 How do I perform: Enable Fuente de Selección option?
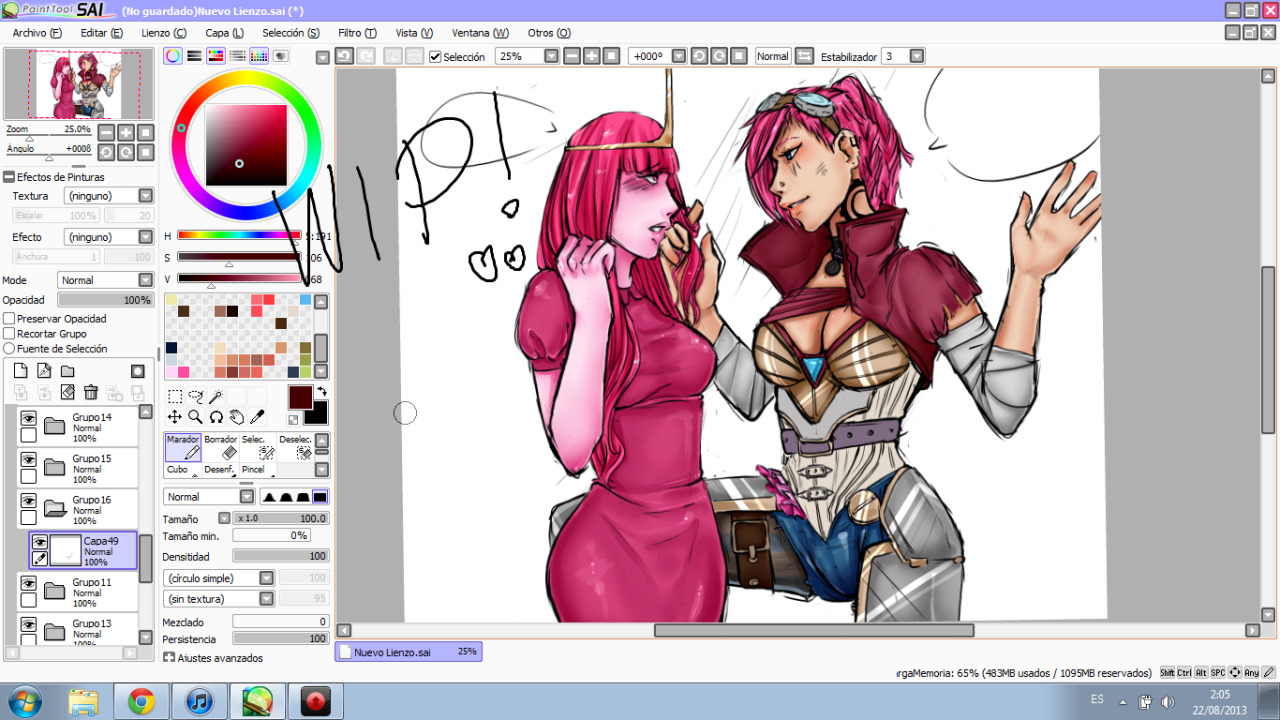(x=9, y=349)
